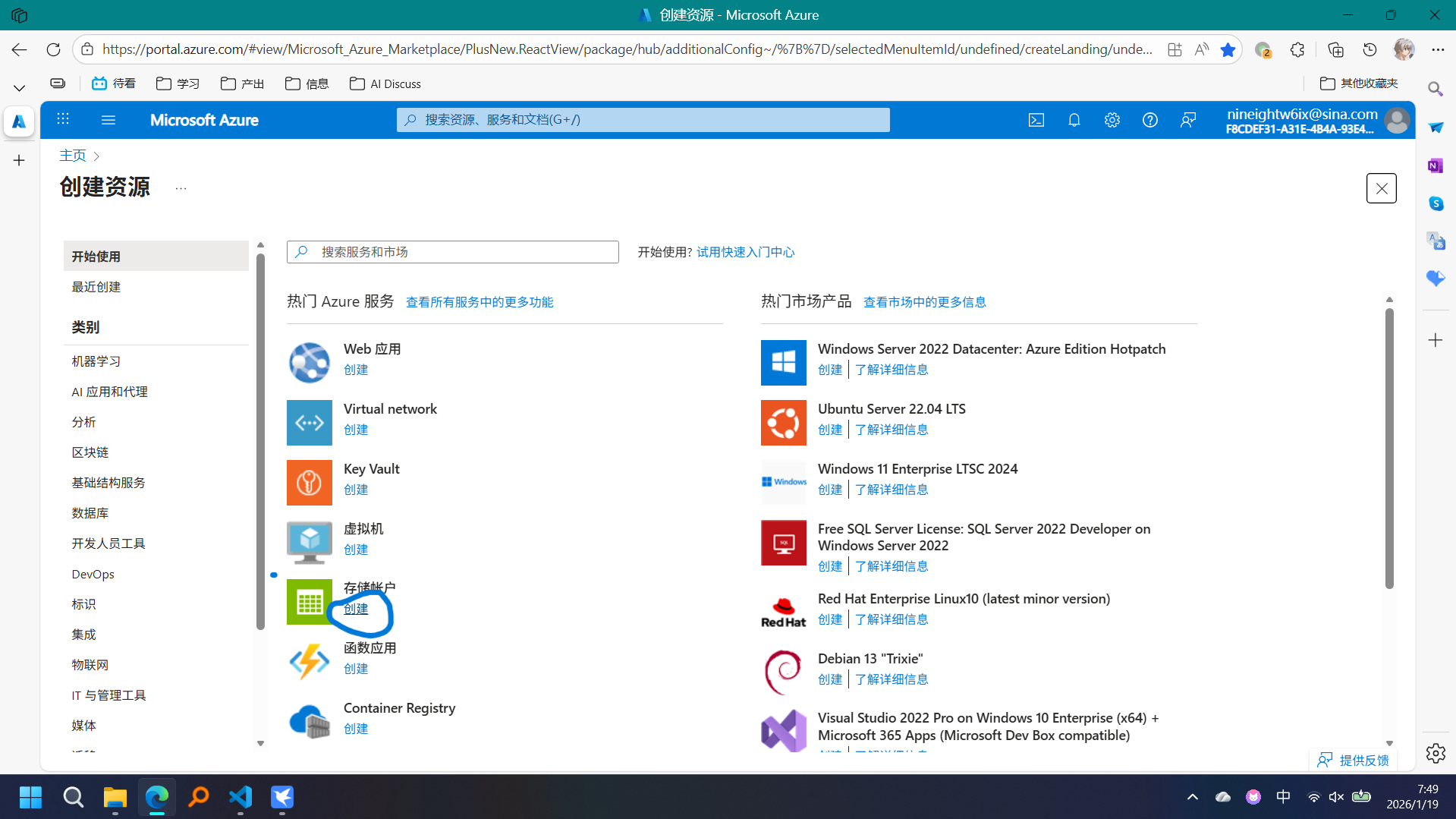Open the 学习 bookmarks folder

click(178, 83)
